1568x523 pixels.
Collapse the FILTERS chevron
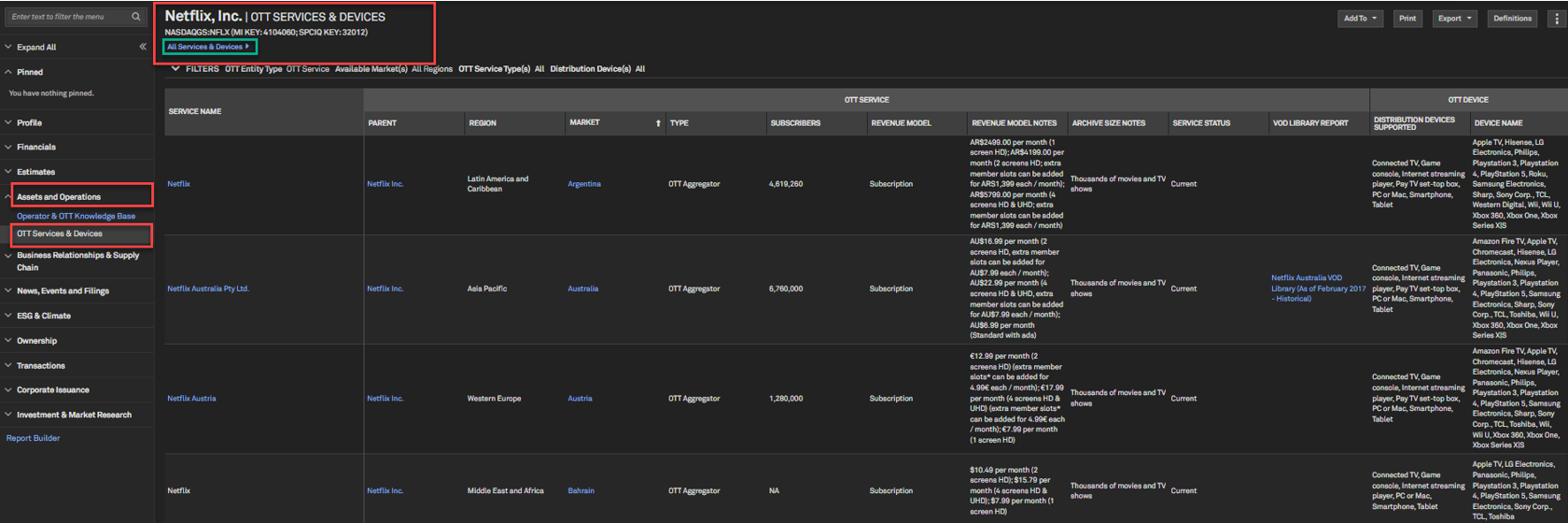point(175,69)
